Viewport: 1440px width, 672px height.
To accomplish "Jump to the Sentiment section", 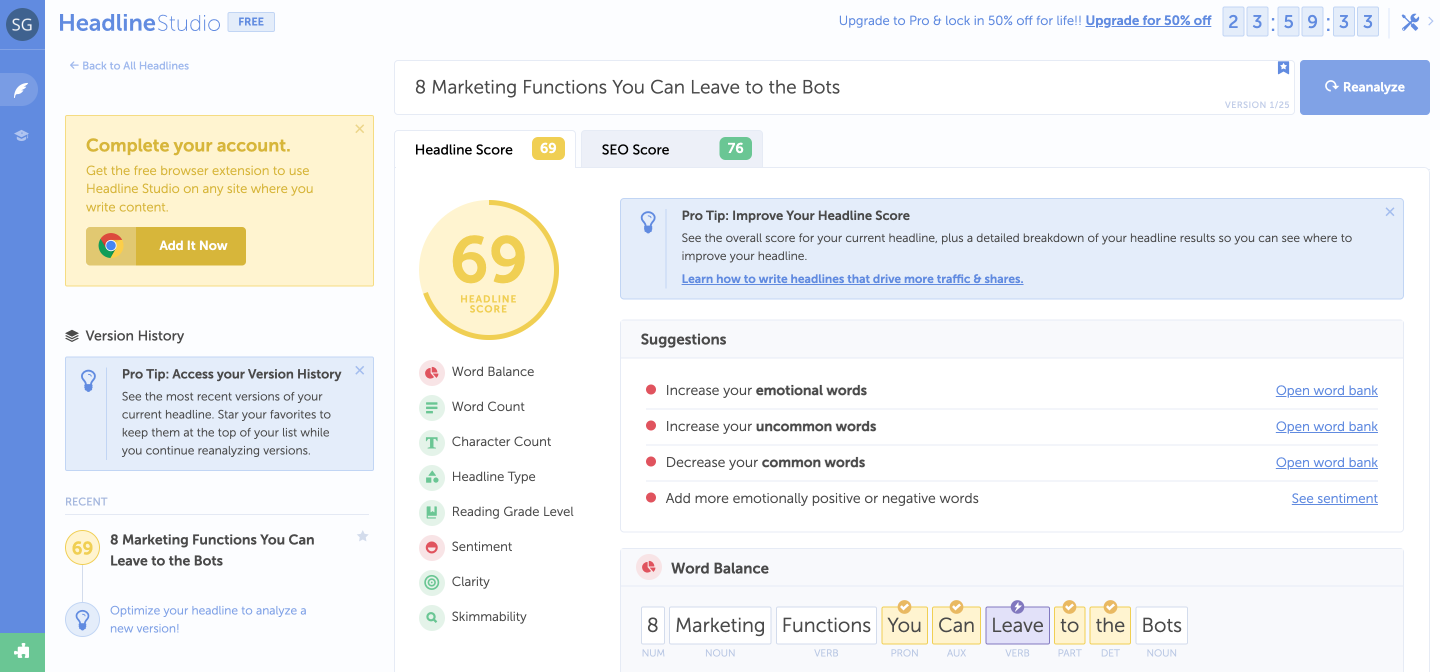I will coord(482,547).
